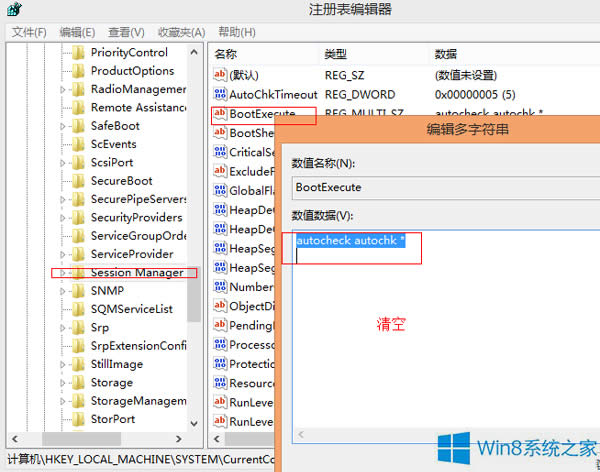The width and height of the screenshot is (600, 472).
Task: Click the selected autocheck autochk * text
Action: (351, 241)
